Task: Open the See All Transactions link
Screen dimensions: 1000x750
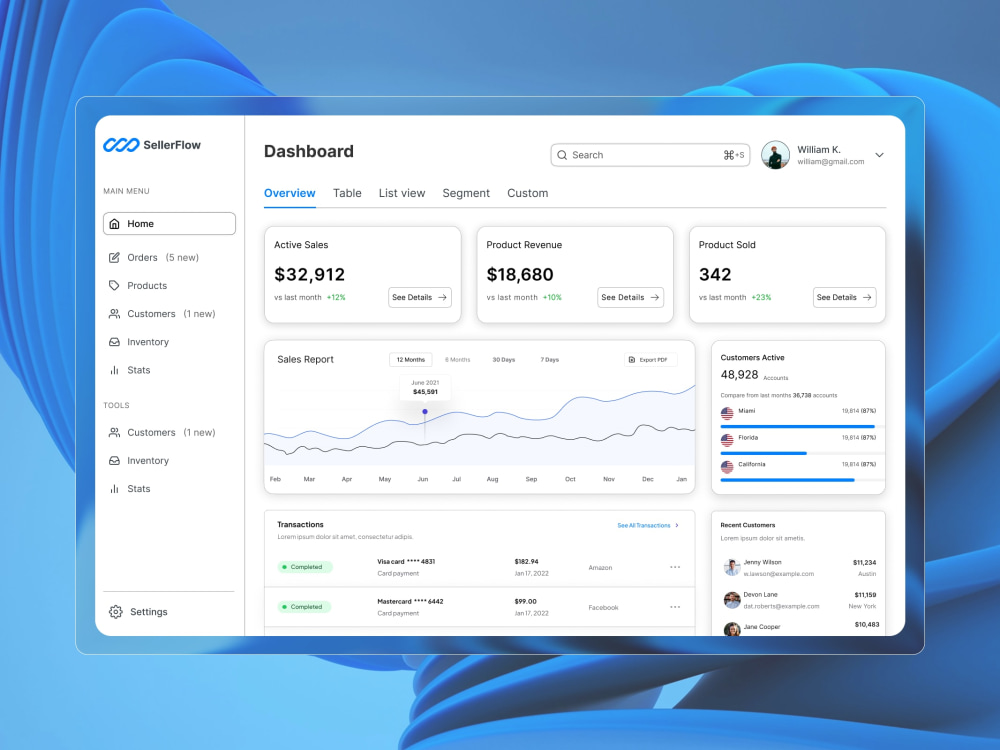Action: pyautogui.click(x=643, y=526)
